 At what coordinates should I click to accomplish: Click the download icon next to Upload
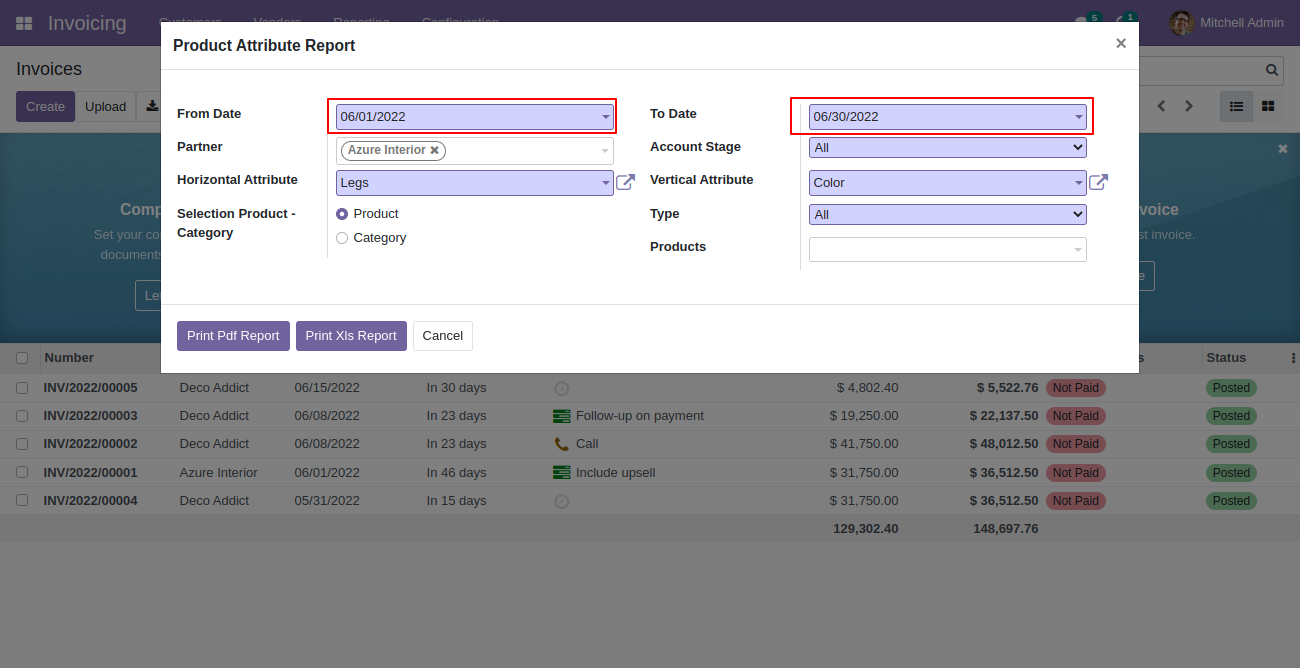click(152, 106)
